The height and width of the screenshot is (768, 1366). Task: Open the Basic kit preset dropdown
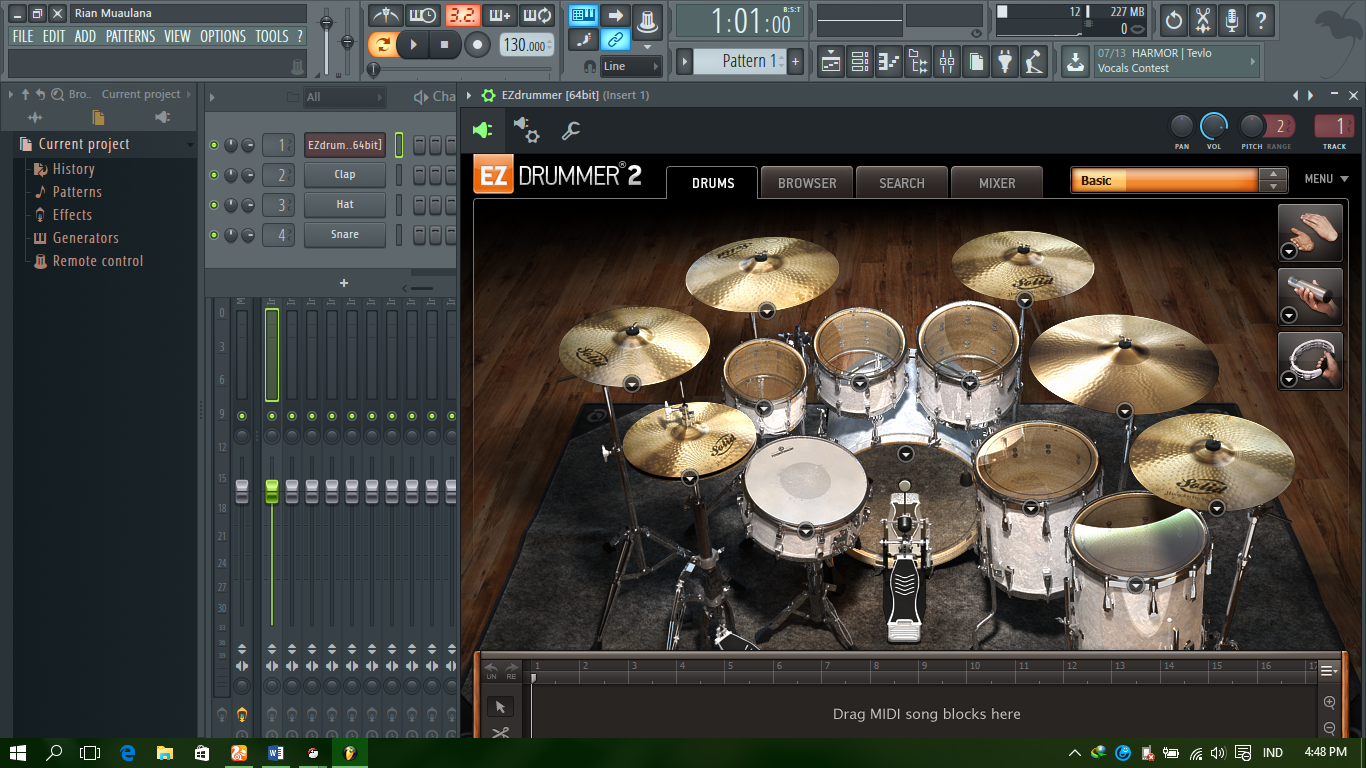click(1177, 180)
